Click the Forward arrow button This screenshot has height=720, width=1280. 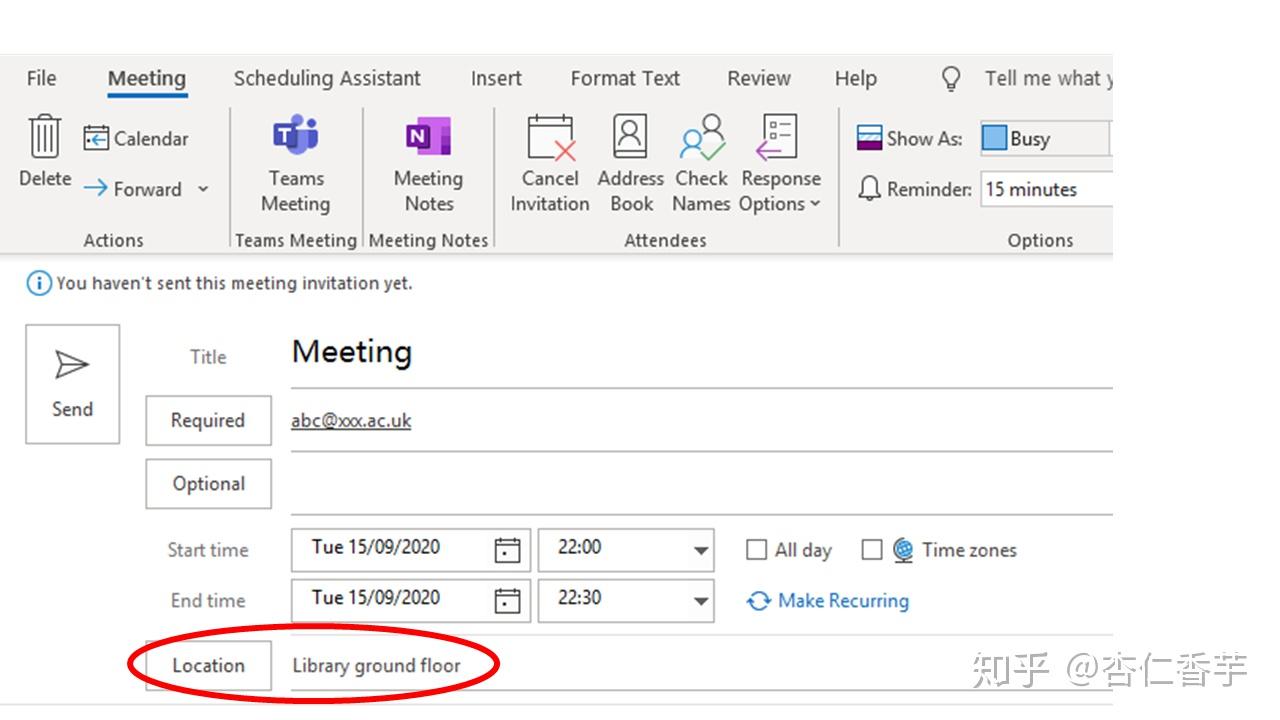pos(134,189)
